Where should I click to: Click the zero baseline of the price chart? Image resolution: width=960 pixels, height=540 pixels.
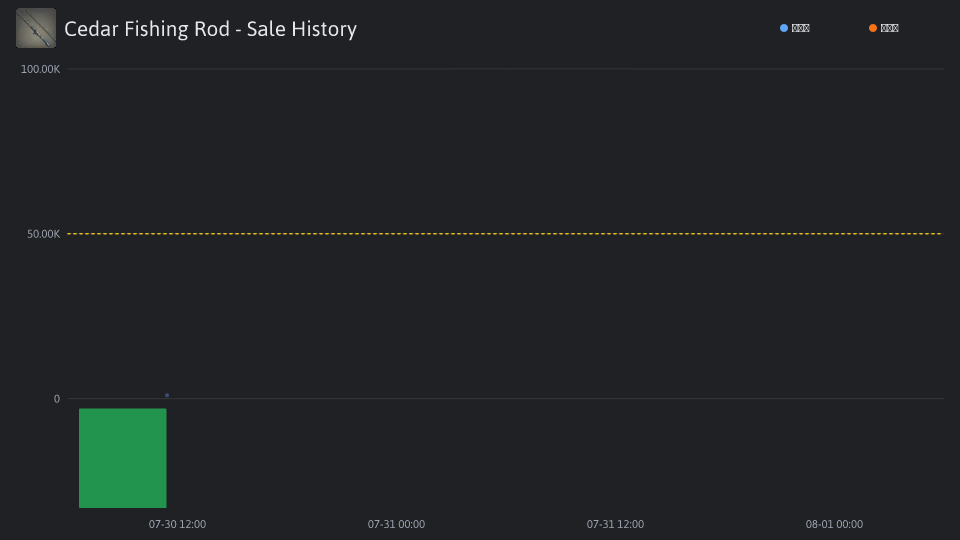[x=505, y=399]
